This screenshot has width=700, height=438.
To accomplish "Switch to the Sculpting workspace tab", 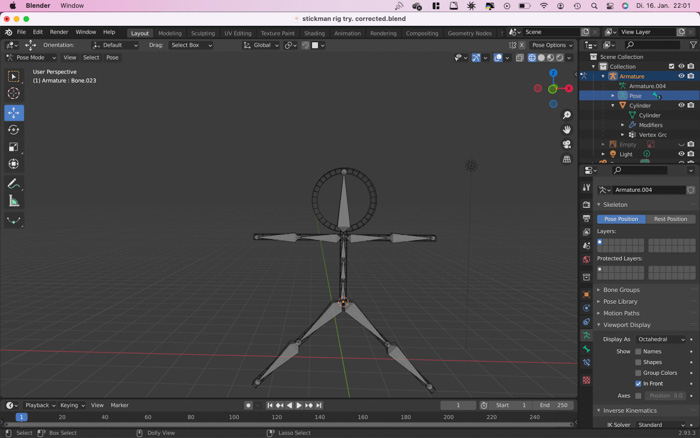I will point(202,33).
